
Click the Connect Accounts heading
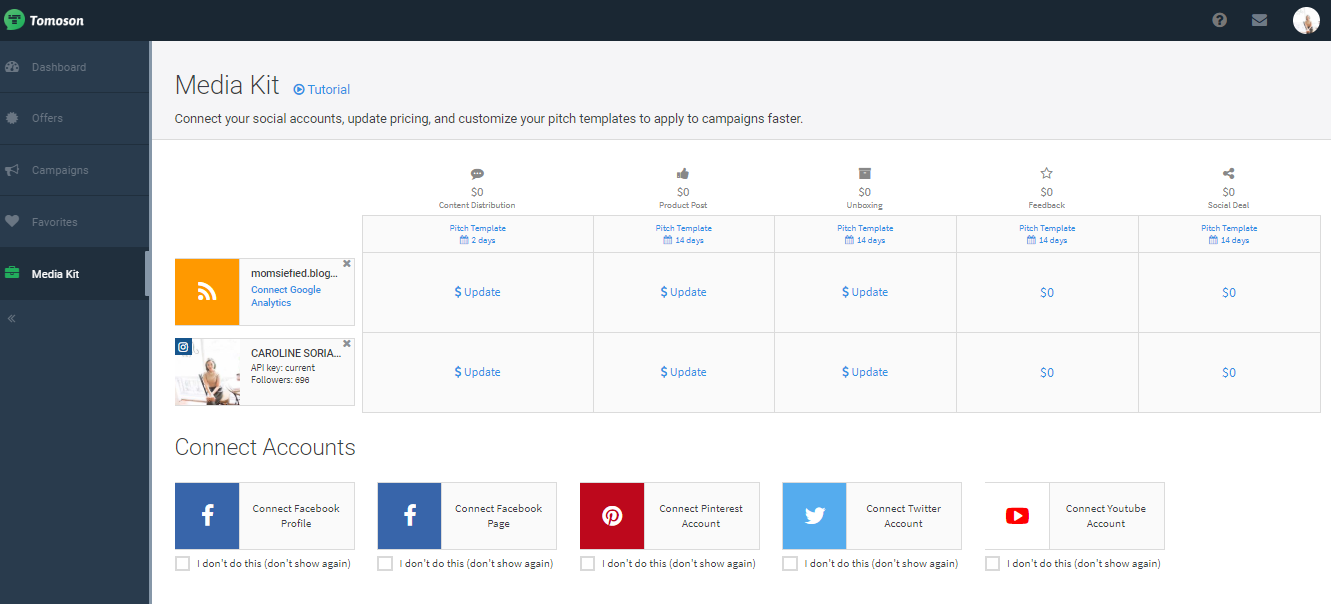(265, 447)
